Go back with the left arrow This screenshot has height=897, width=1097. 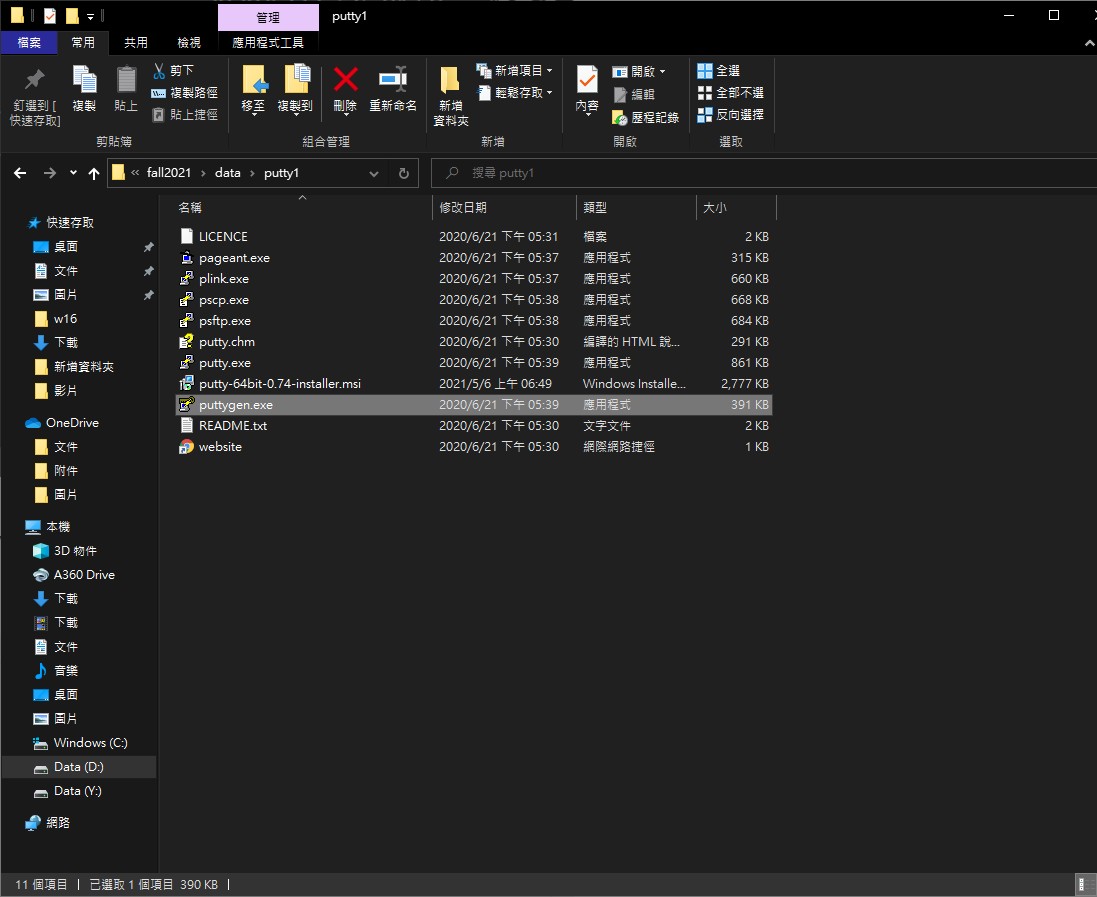pyautogui.click(x=20, y=173)
